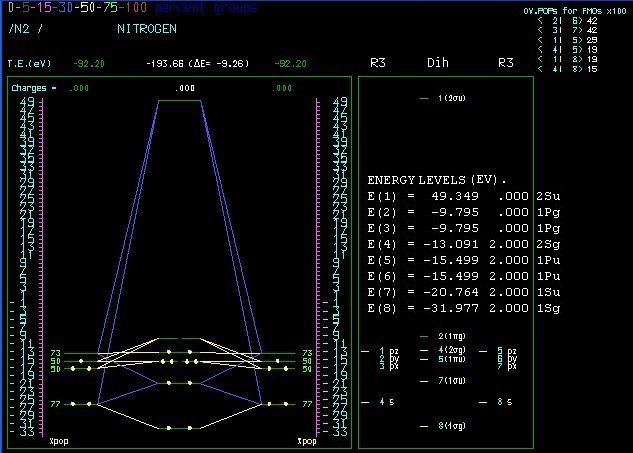Select the 2(1πg) orbital label
633x453 pixels.
tap(452, 336)
